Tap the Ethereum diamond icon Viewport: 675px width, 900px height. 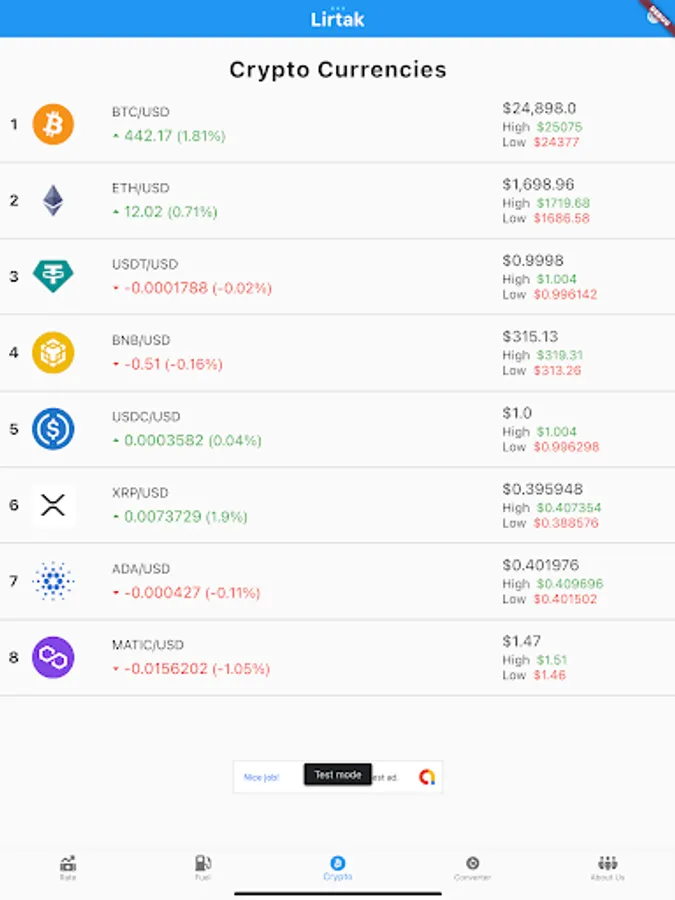(53, 200)
